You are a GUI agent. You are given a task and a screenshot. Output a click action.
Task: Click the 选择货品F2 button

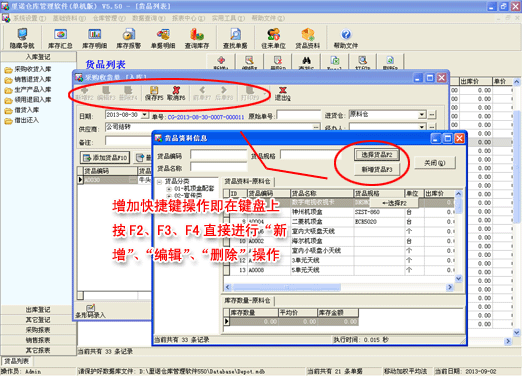tap(377, 155)
